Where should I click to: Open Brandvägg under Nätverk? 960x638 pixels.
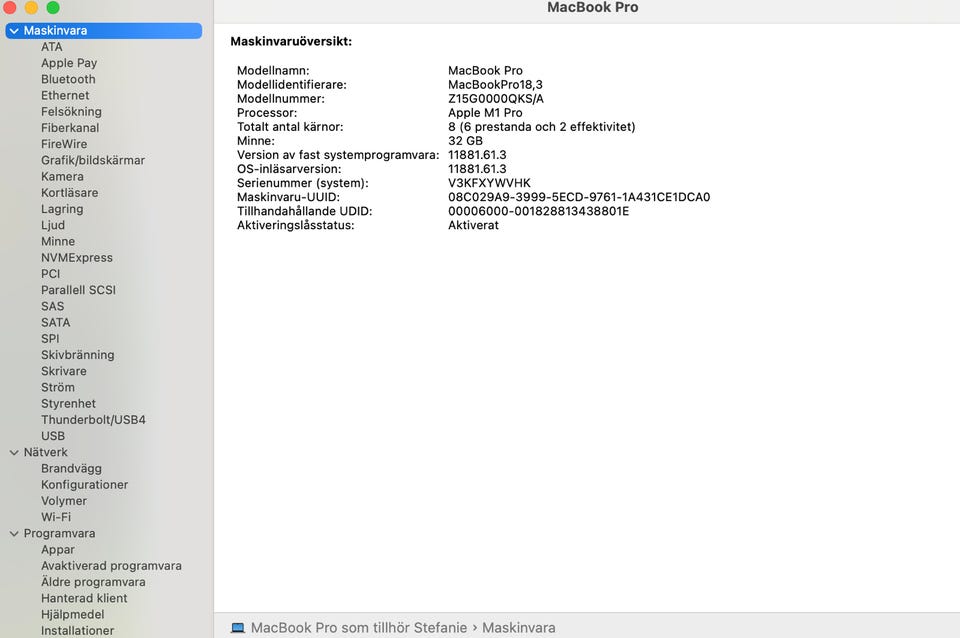coord(71,469)
